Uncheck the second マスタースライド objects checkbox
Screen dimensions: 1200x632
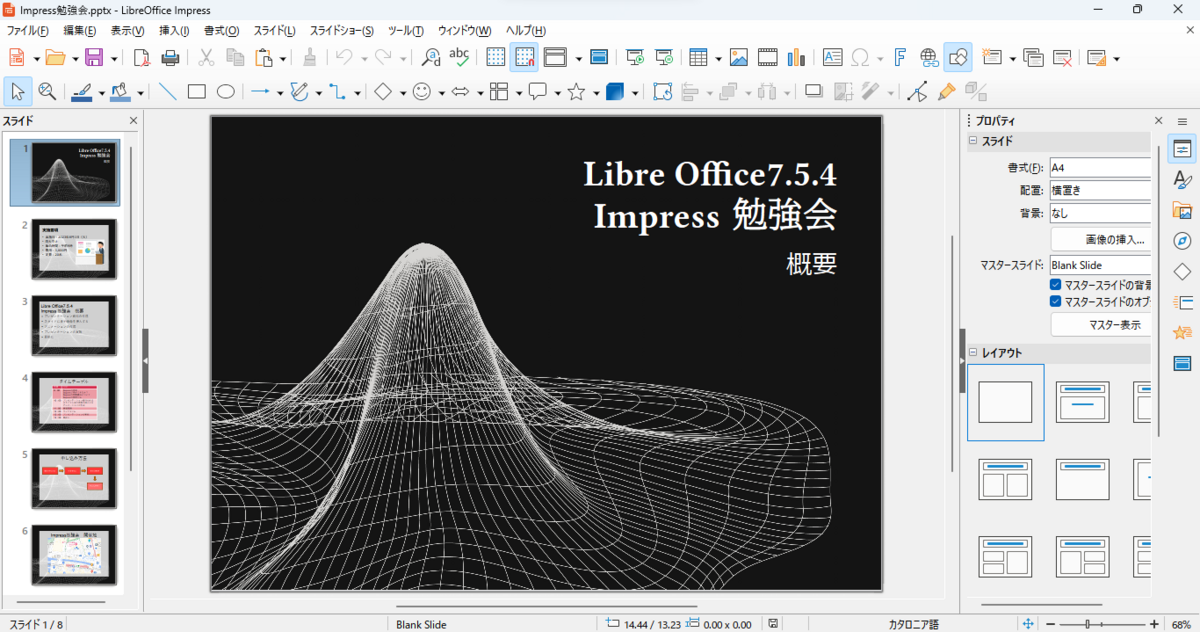(x=1056, y=301)
